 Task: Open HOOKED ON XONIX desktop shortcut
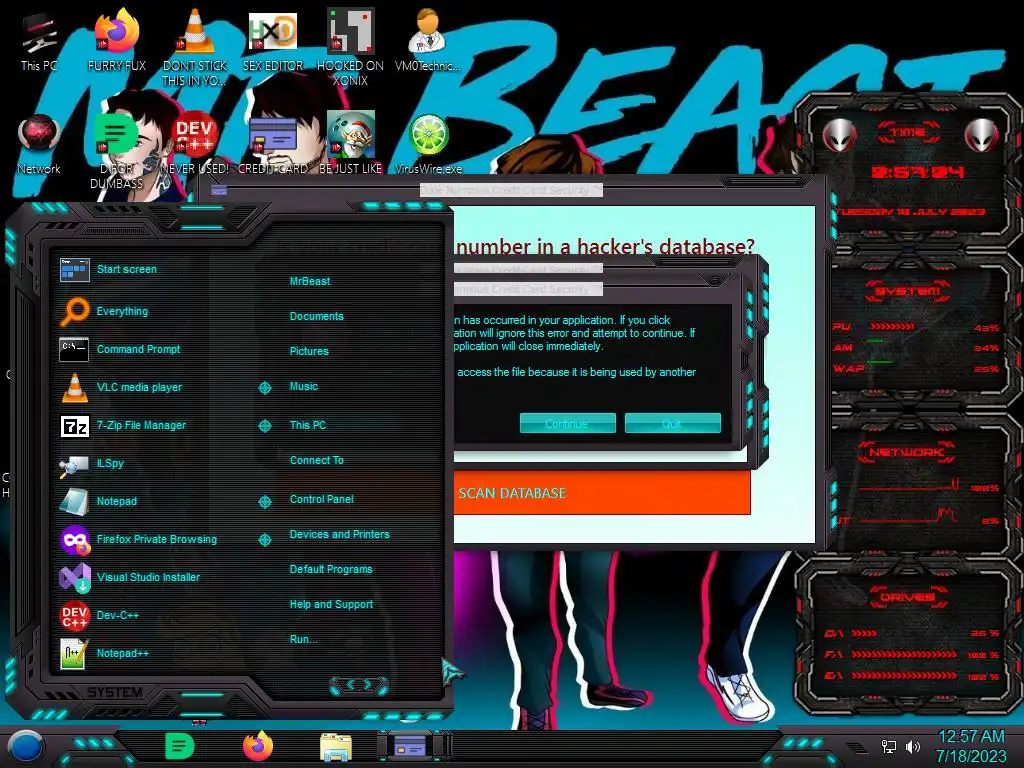coord(350,48)
